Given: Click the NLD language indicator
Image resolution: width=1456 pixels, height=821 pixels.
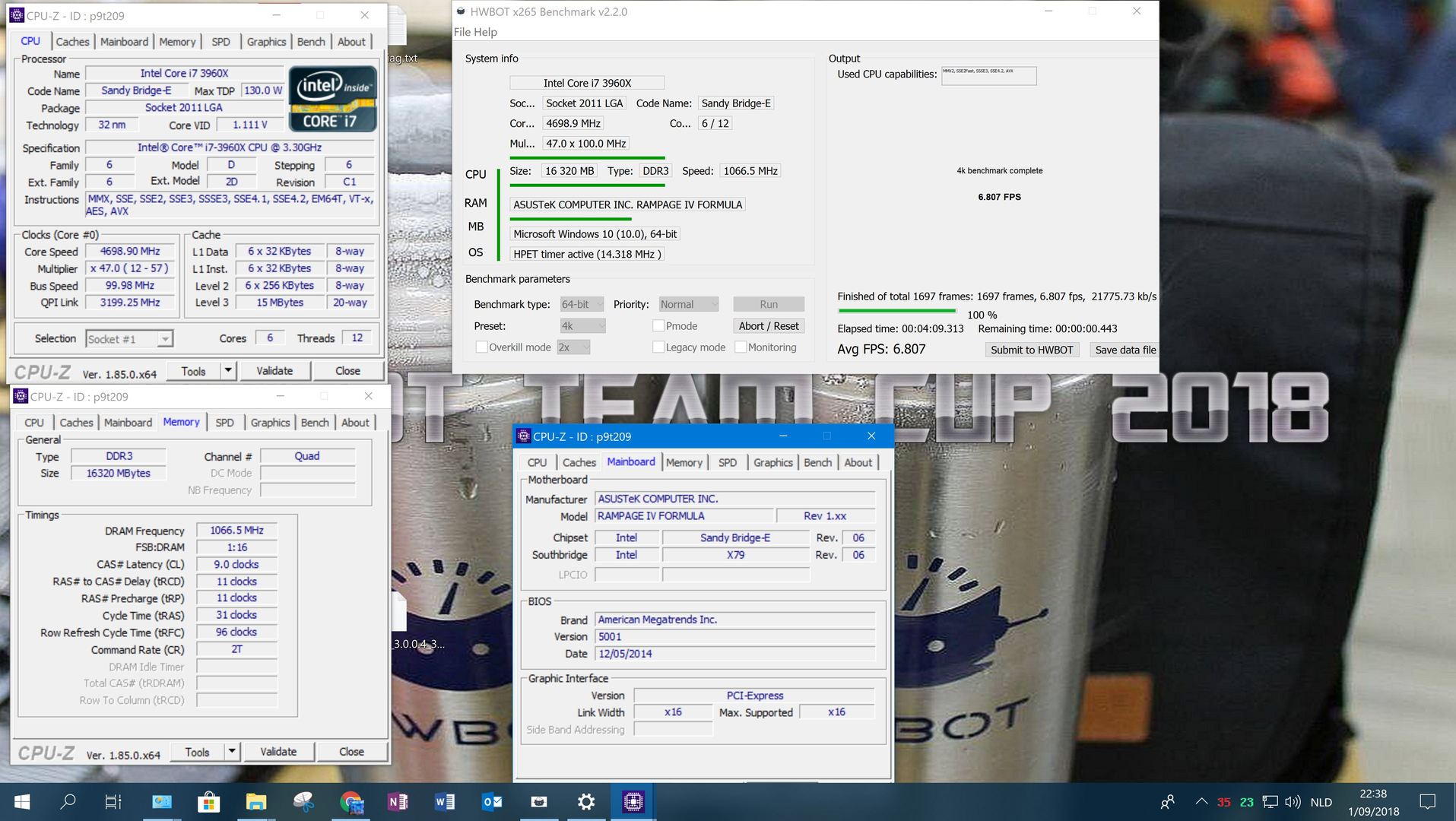Looking at the screenshot, I should point(1321,802).
